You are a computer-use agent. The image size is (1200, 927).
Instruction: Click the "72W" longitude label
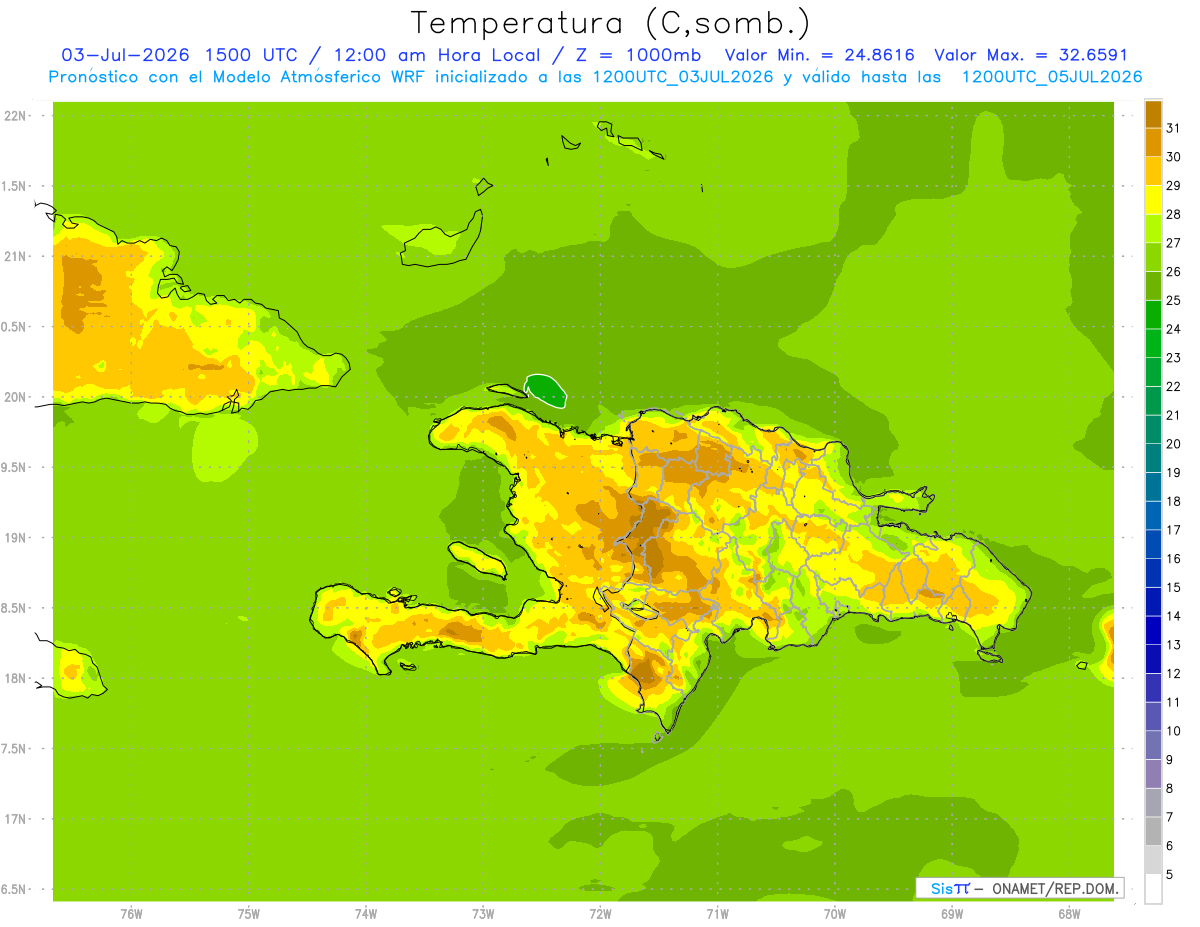(600, 914)
